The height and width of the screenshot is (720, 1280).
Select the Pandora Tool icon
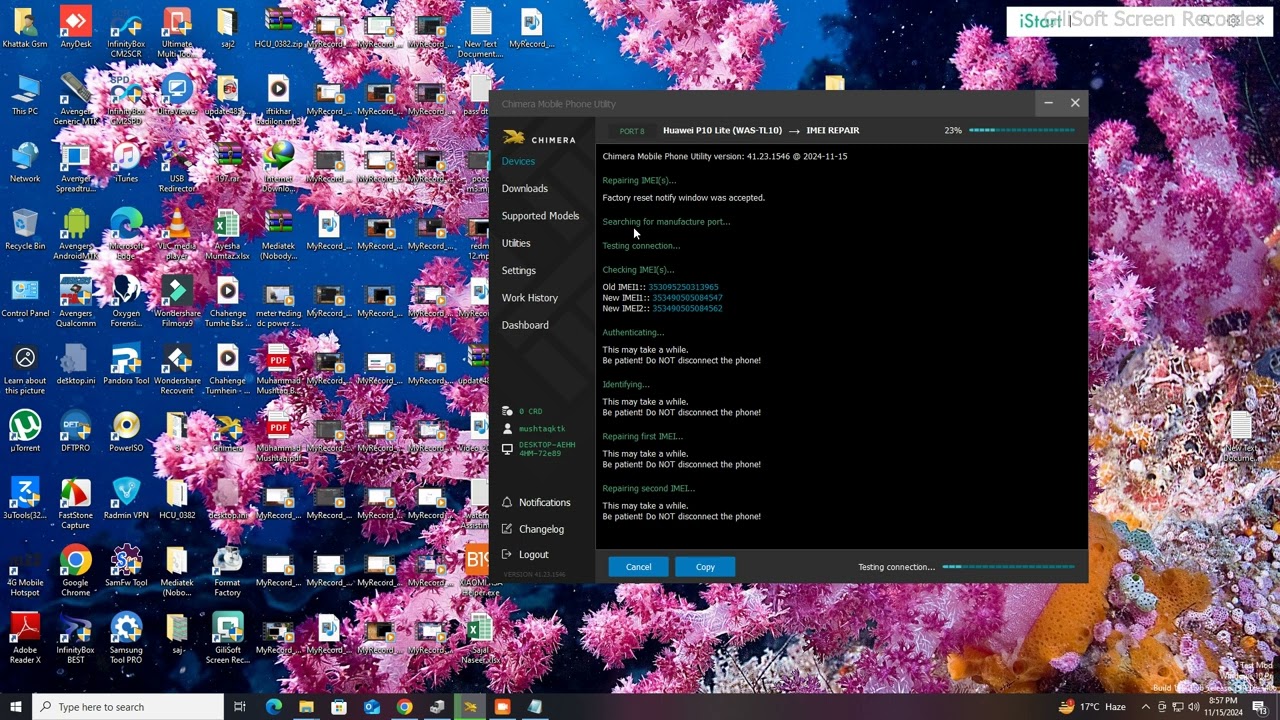pos(126,364)
